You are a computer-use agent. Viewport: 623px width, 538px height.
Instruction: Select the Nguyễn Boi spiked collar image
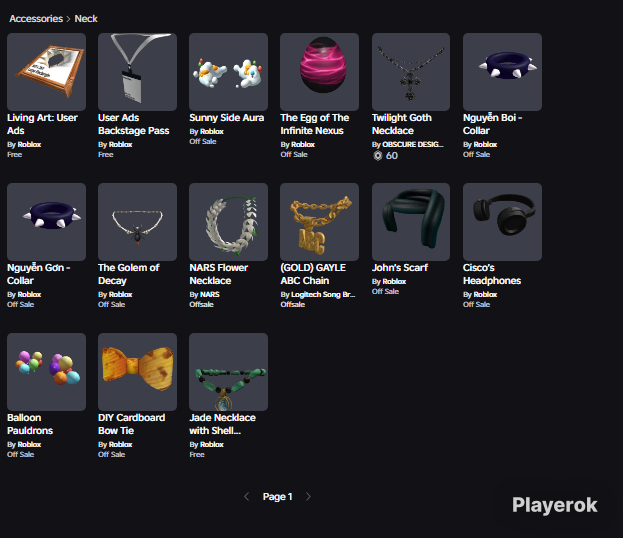(x=502, y=72)
